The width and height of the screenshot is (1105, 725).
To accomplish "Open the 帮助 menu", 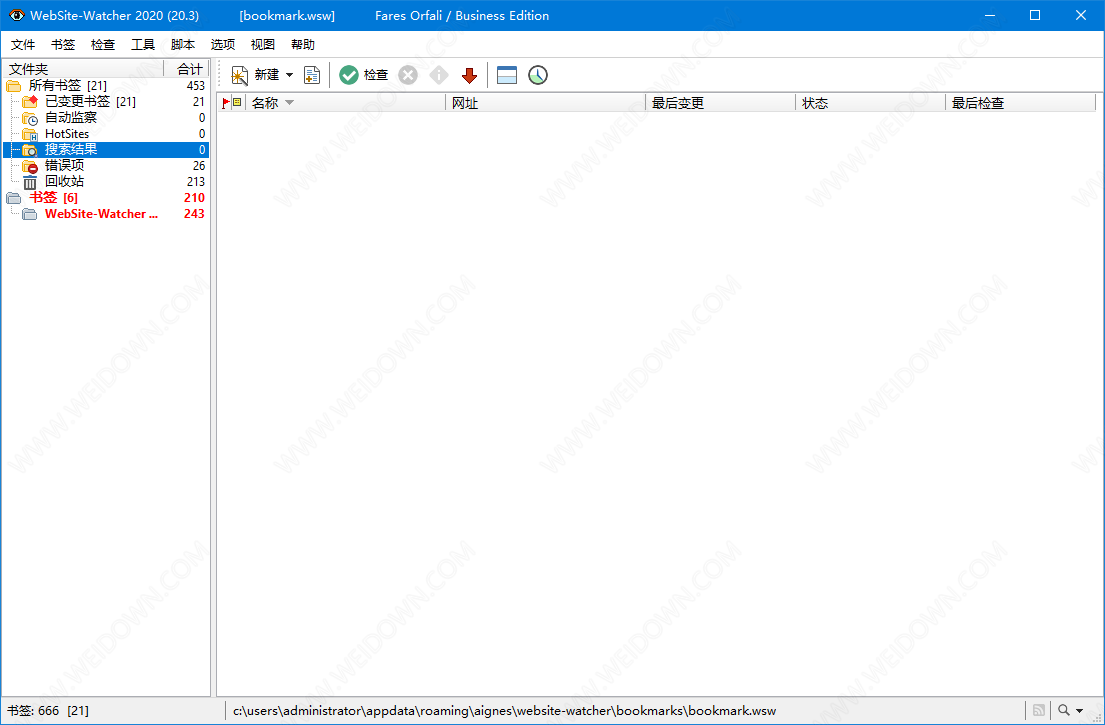I will click(303, 44).
